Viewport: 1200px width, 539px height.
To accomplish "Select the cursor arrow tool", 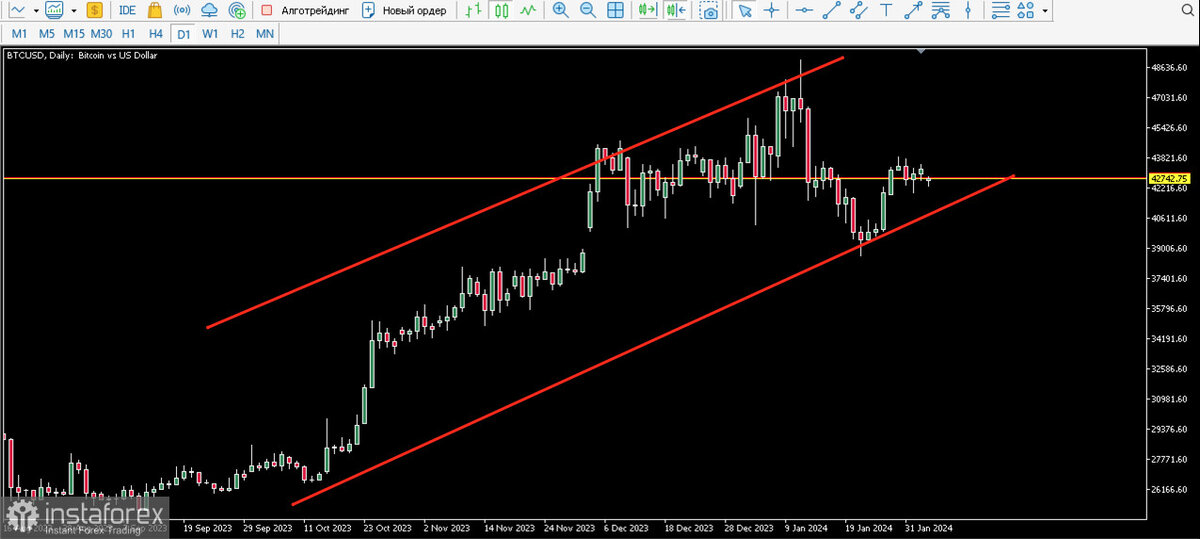I will (x=744, y=10).
